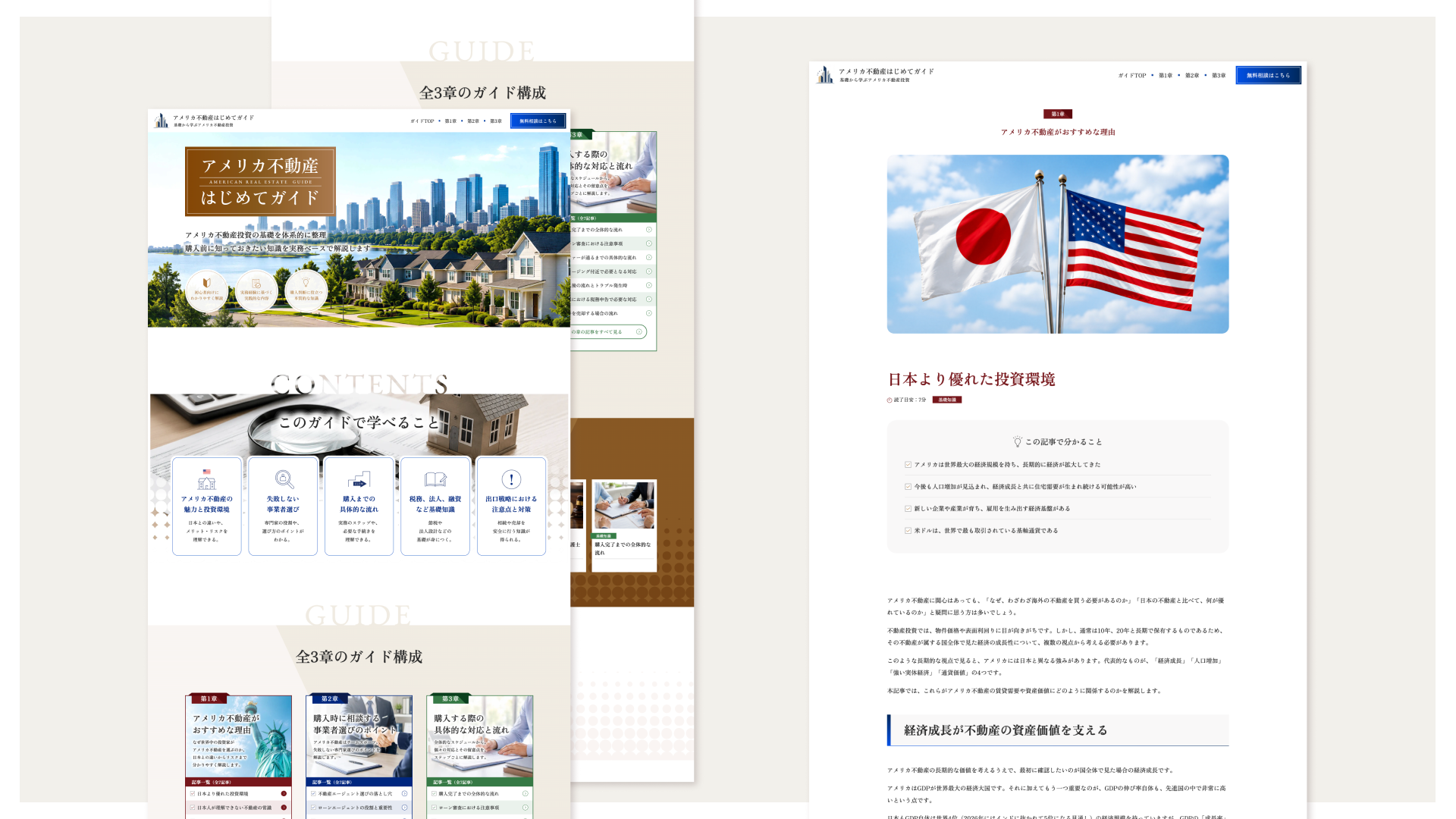Open 第1章 Statue of Liberty chapter card image
This screenshot has width=1456, height=819.
(x=238, y=736)
